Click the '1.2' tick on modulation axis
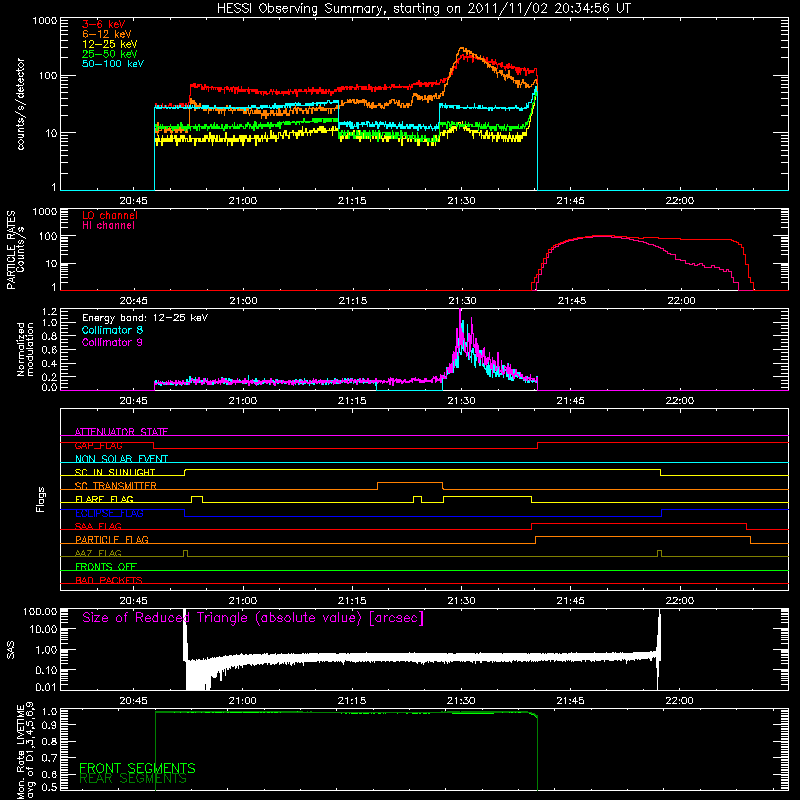The height and width of the screenshot is (800, 800). click(49, 311)
